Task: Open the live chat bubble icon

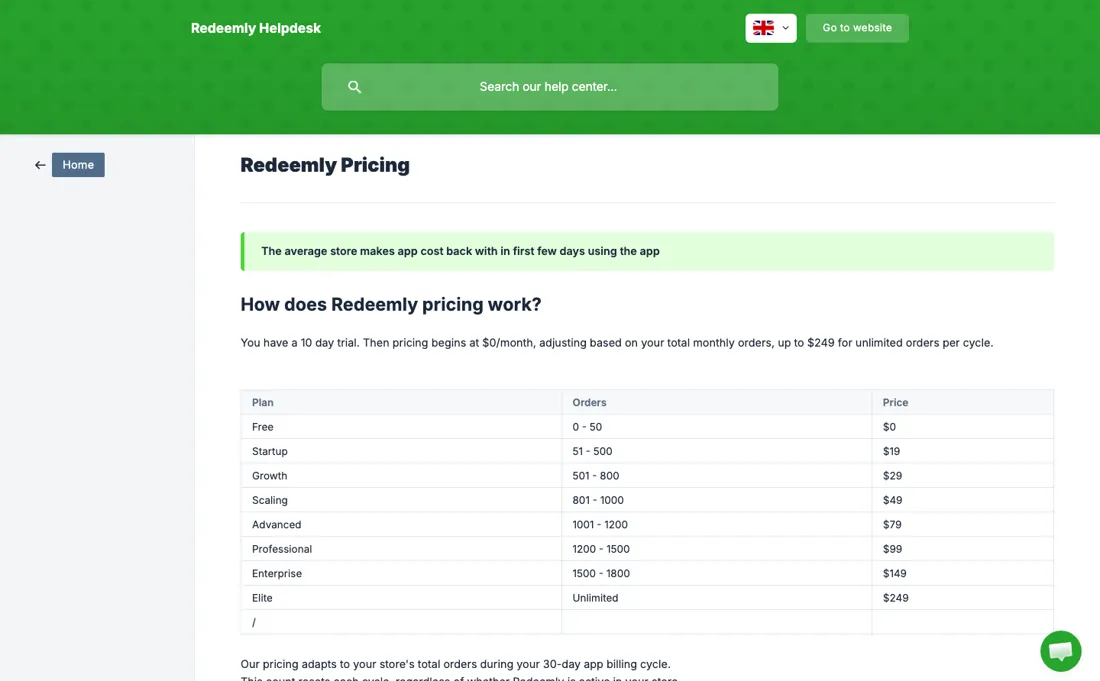Action: point(1061,651)
